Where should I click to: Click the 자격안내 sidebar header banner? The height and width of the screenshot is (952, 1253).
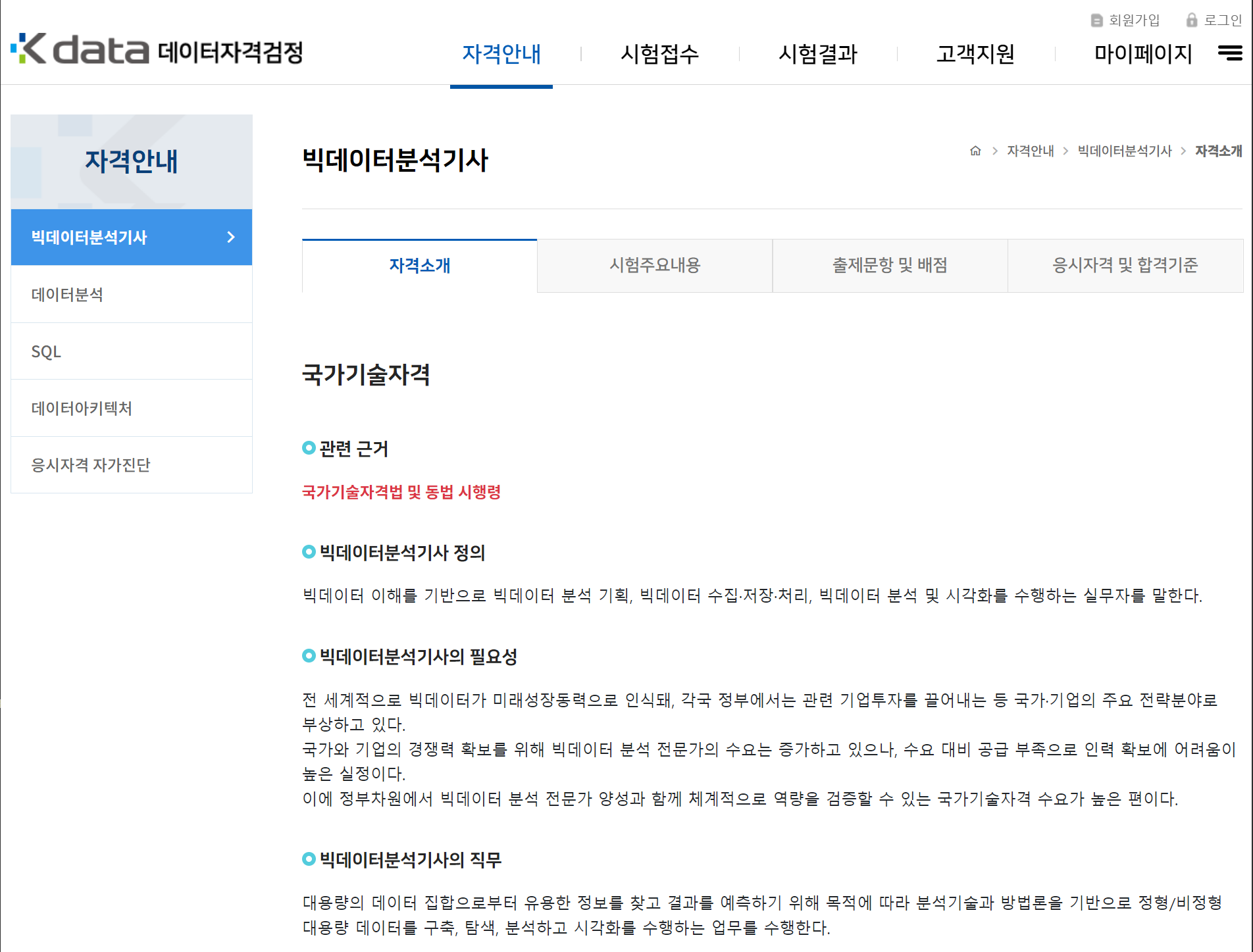[132, 162]
